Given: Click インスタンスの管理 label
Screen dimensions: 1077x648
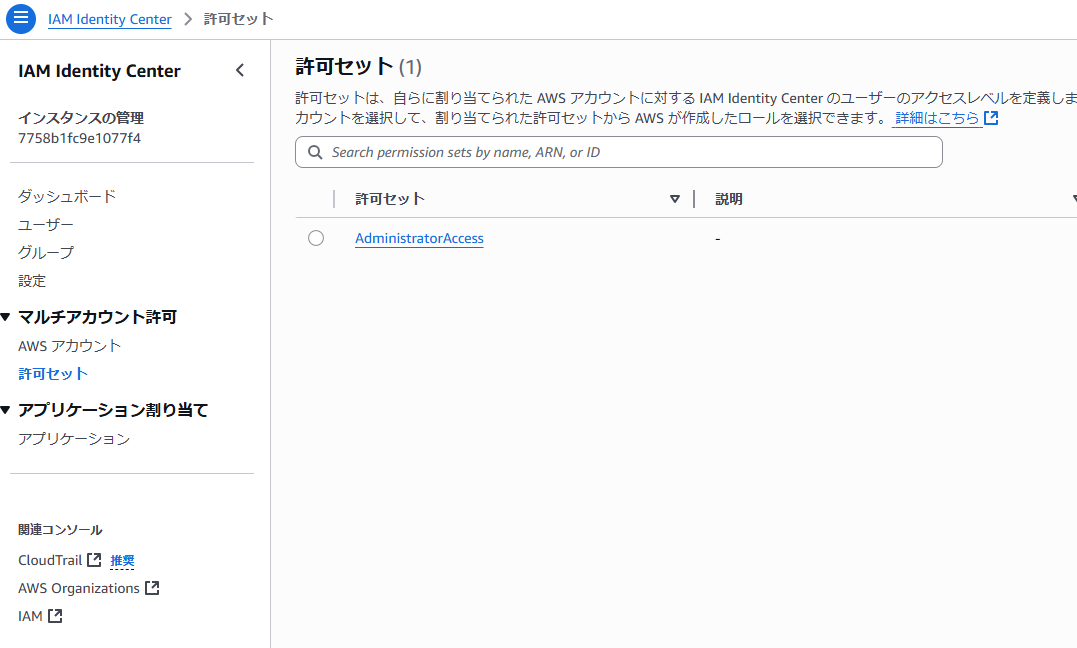Looking at the screenshot, I should [x=81, y=118].
